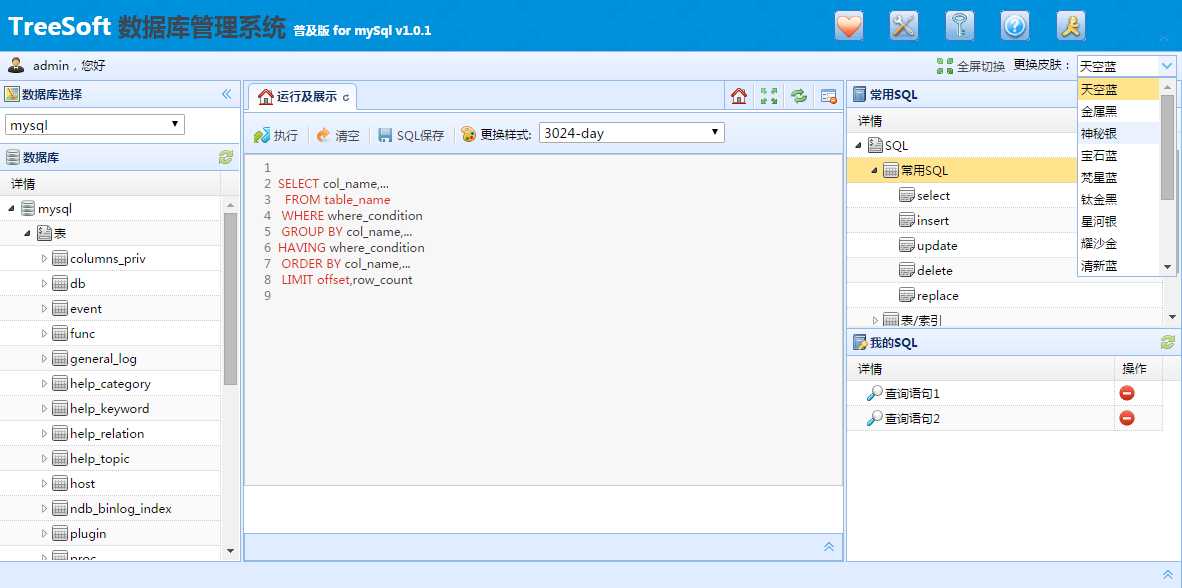1182x588 pixels.
Task: Insert the insert SQL template
Action: (x=932, y=221)
